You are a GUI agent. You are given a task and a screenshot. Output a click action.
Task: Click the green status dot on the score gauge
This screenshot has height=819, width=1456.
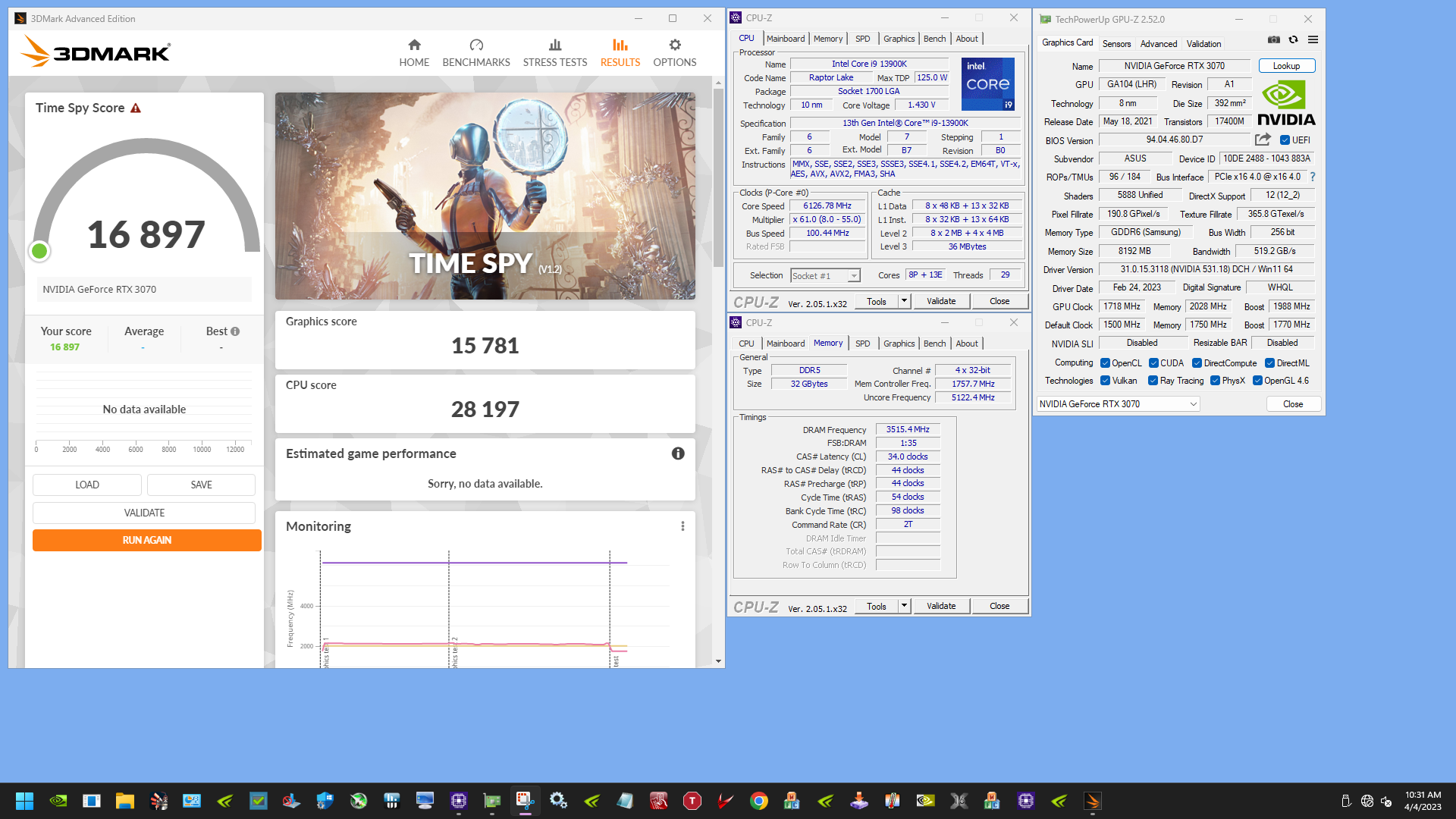point(39,251)
